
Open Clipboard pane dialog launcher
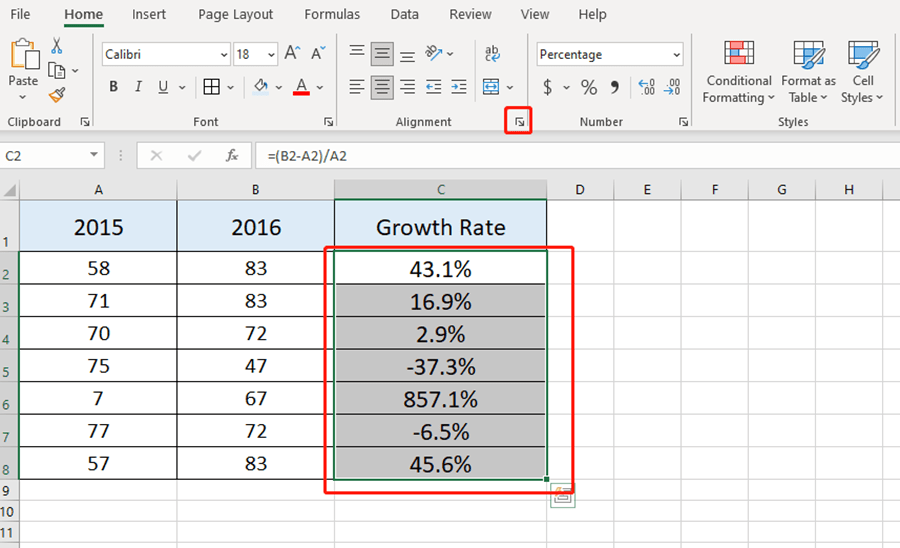[85, 122]
